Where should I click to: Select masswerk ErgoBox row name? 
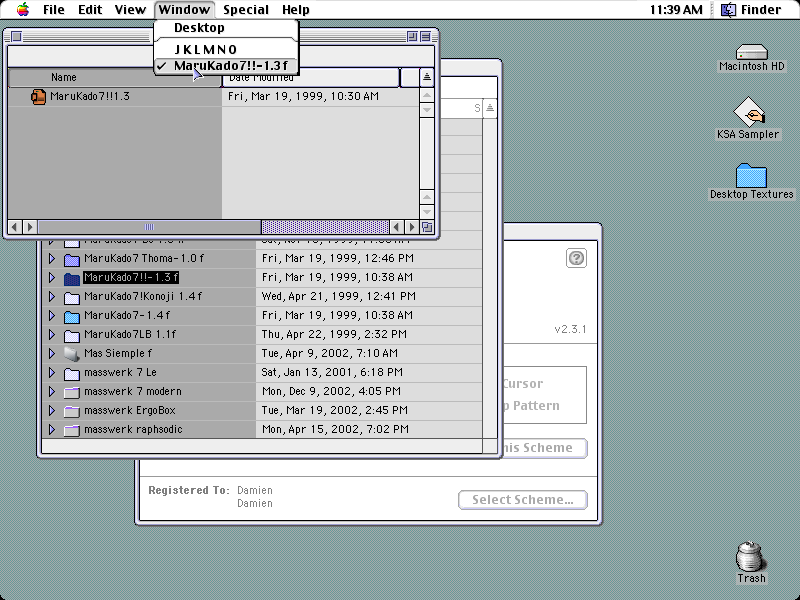130,411
